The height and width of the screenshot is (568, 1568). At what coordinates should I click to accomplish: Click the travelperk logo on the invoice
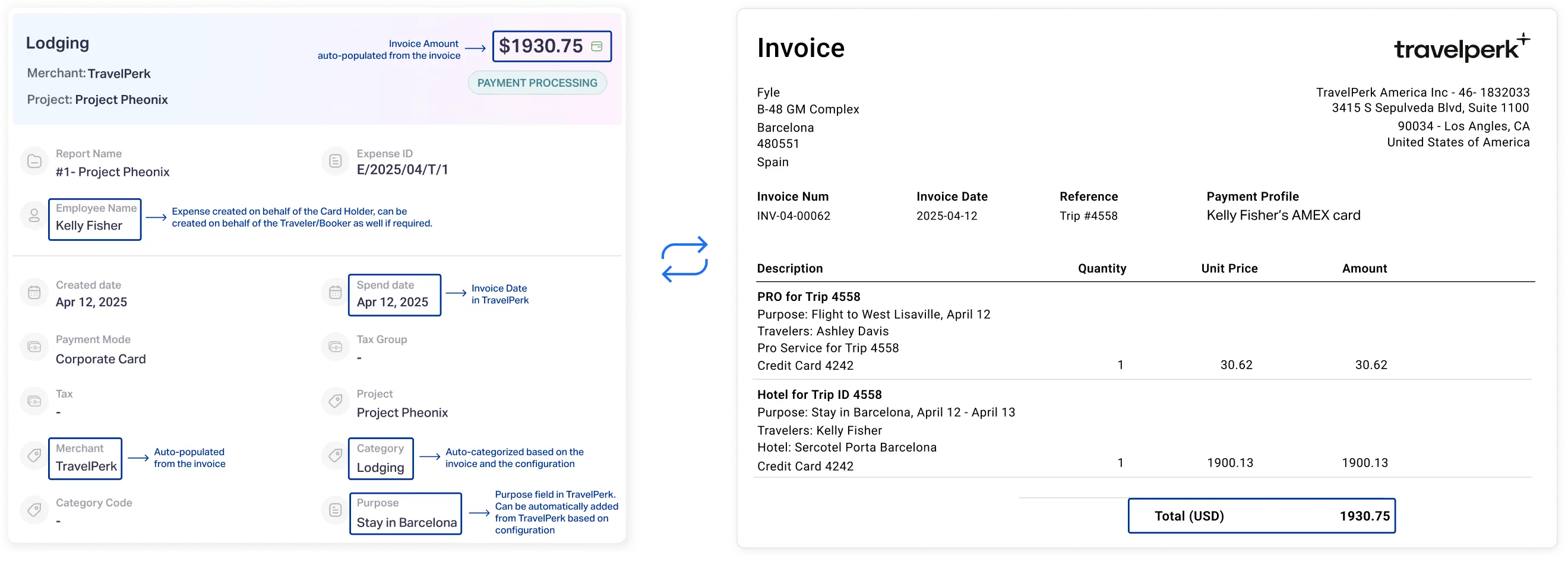(1462, 47)
